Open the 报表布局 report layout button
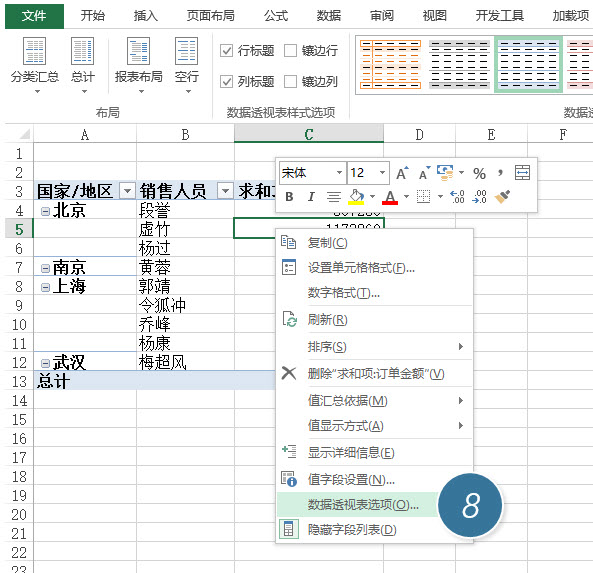Screen dimensions: 593x573 pos(139,65)
